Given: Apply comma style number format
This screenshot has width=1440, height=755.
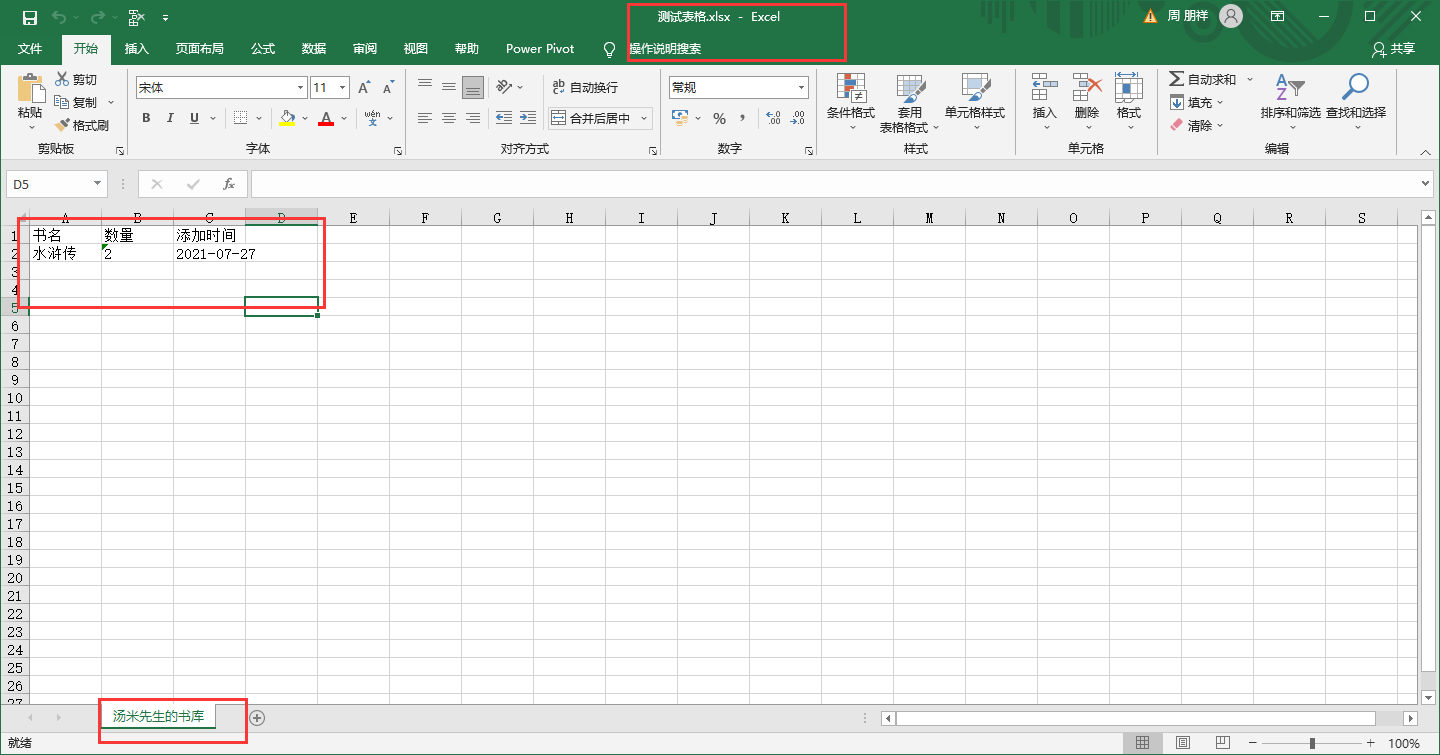Looking at the screenshot, I should tap(743, 118).
